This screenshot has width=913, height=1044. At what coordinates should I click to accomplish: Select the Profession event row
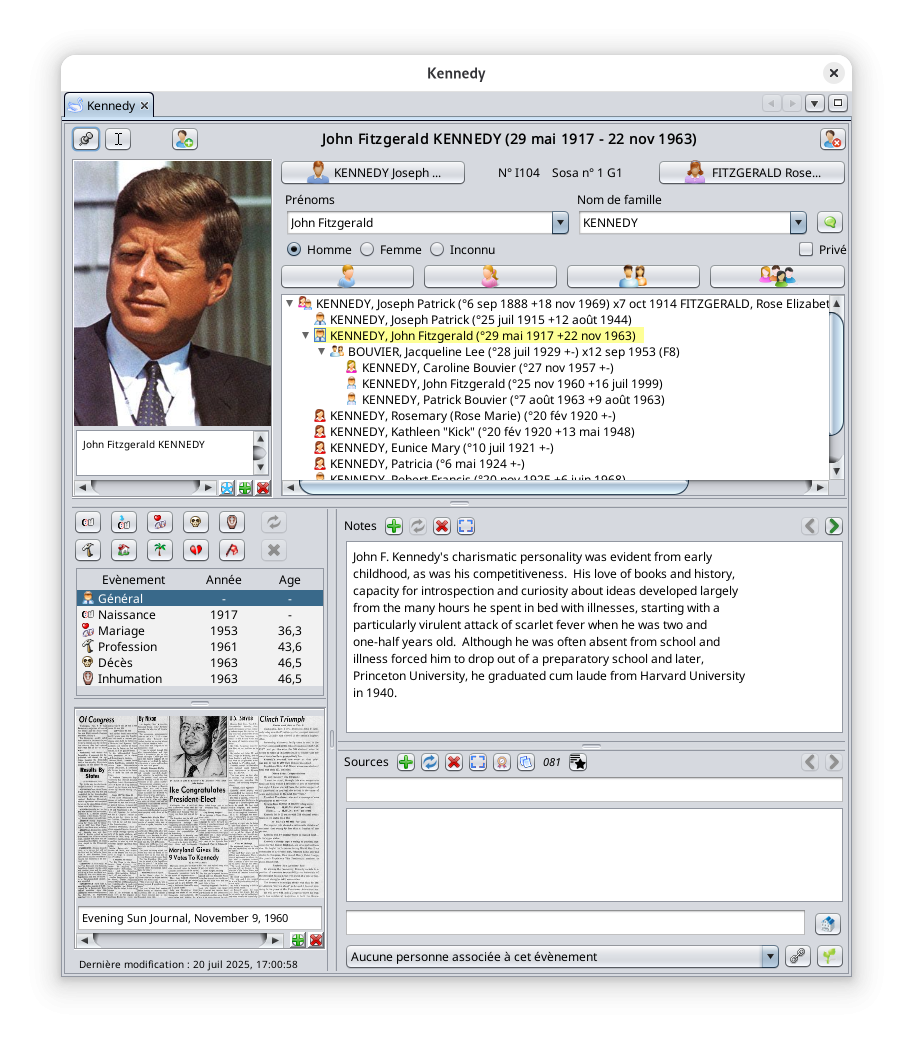point(200,647)
